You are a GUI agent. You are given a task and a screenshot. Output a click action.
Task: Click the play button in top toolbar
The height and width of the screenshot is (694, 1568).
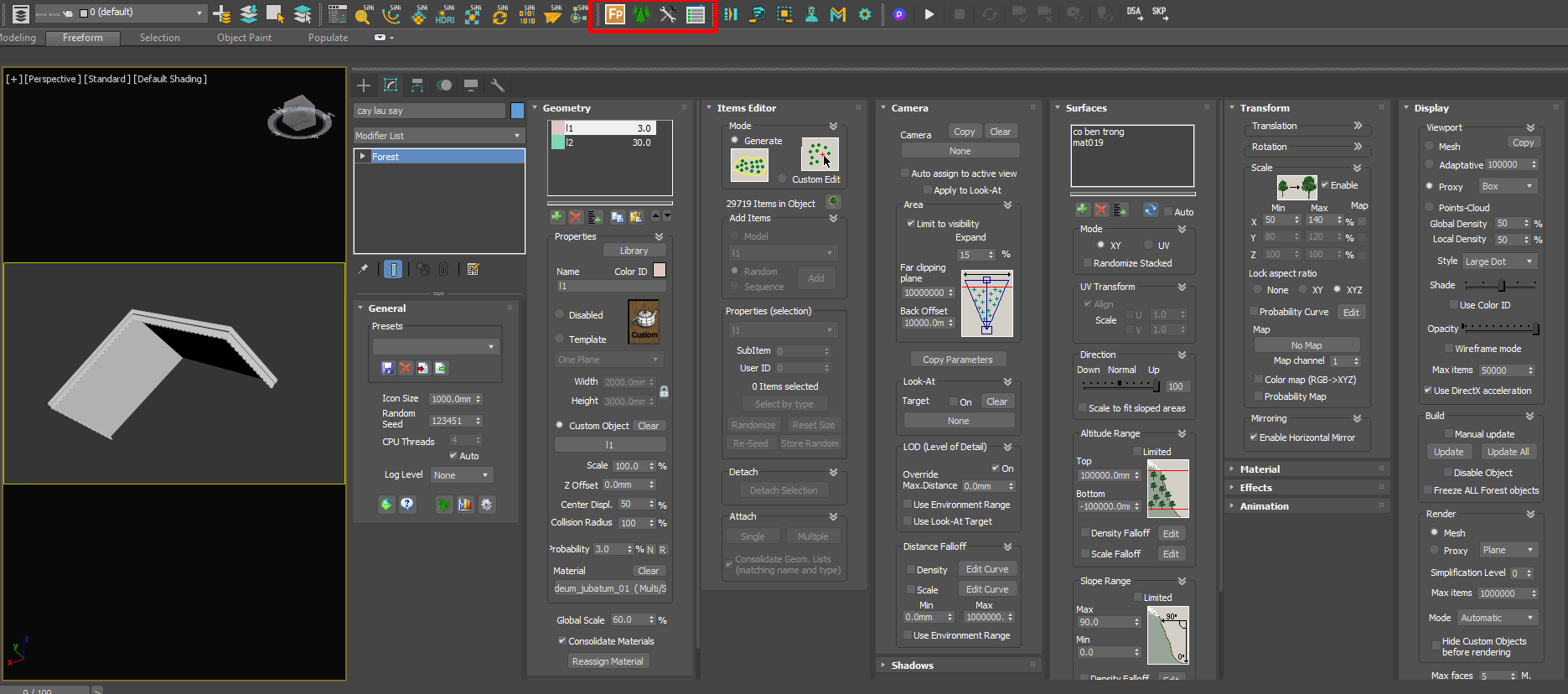coord(929,14)
